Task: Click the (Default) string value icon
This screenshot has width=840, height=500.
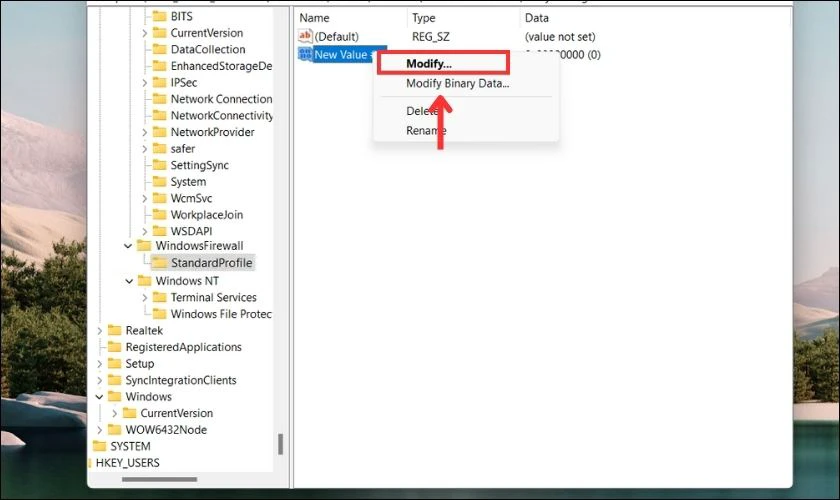Action: (305, 36)
